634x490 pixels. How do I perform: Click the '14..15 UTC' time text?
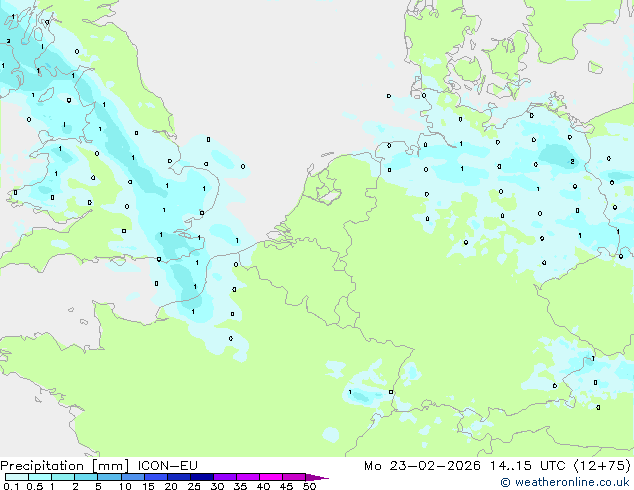tap(527, 466)
